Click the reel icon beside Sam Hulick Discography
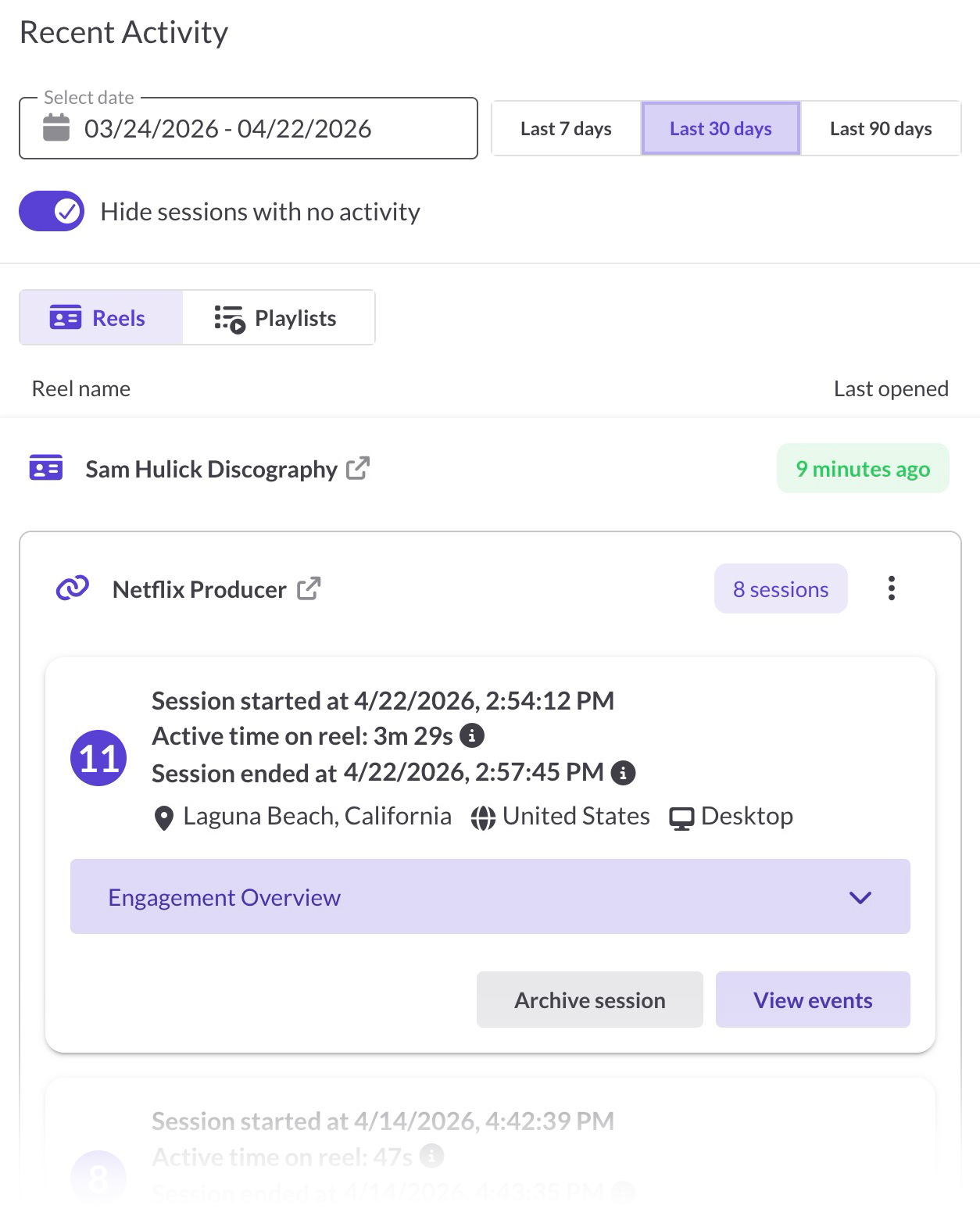 coord(46,467)
